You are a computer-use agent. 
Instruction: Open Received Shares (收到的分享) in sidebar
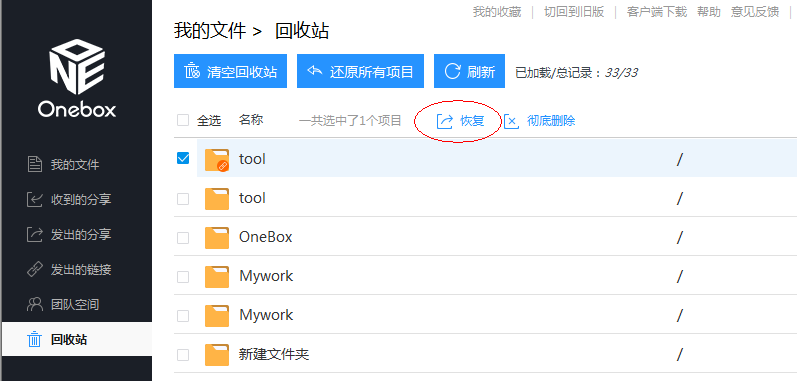(69, 200)
